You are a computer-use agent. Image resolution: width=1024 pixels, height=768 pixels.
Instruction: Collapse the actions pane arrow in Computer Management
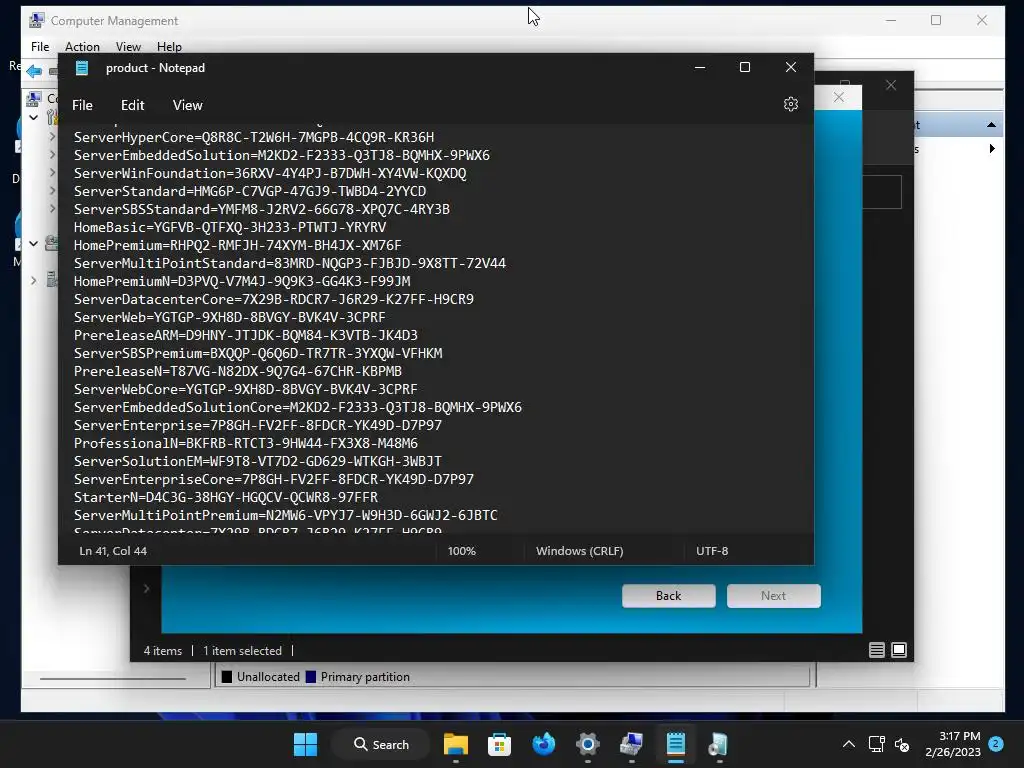[x=991, y=125]
